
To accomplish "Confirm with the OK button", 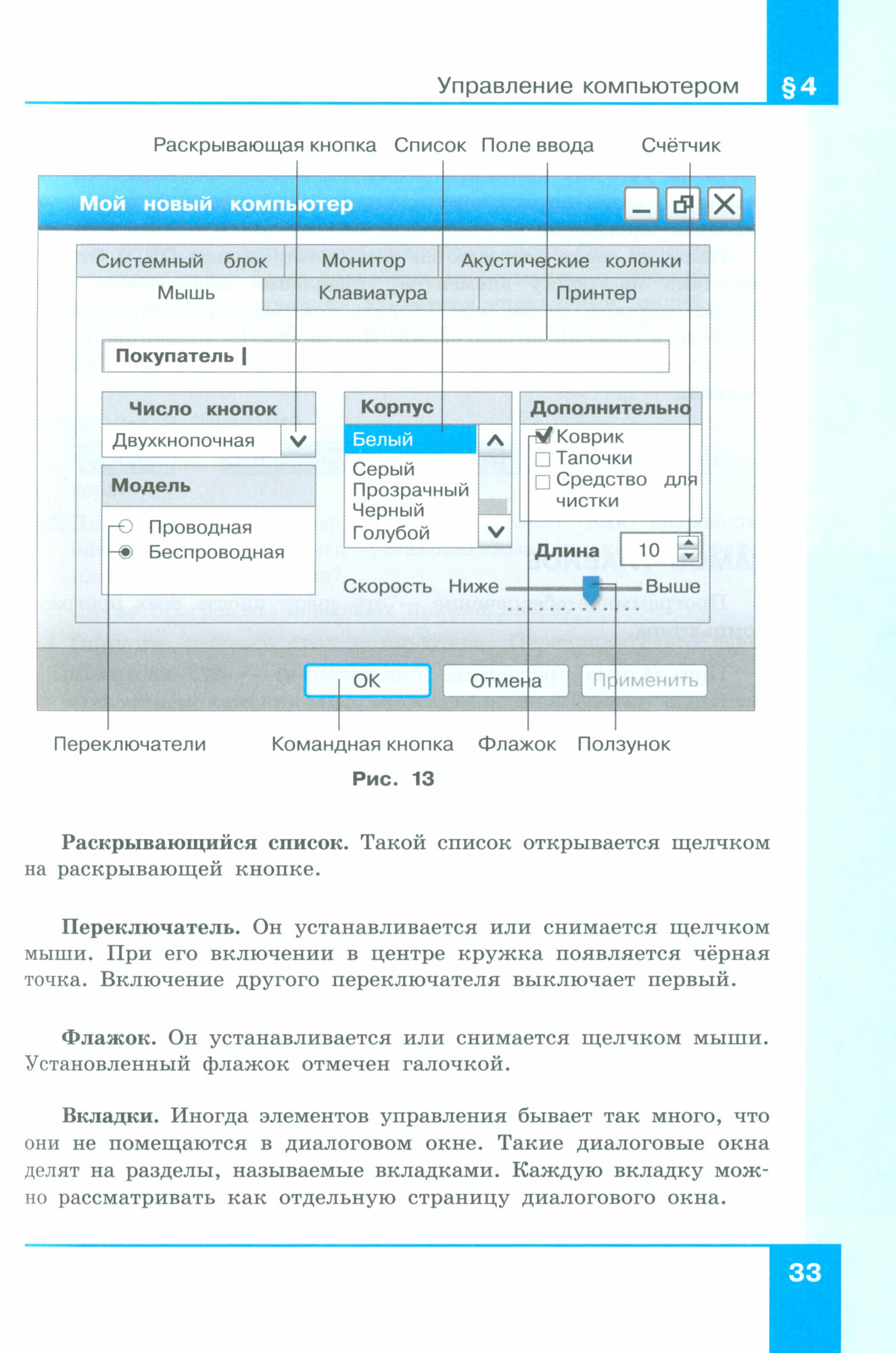I will coord(367,681).
